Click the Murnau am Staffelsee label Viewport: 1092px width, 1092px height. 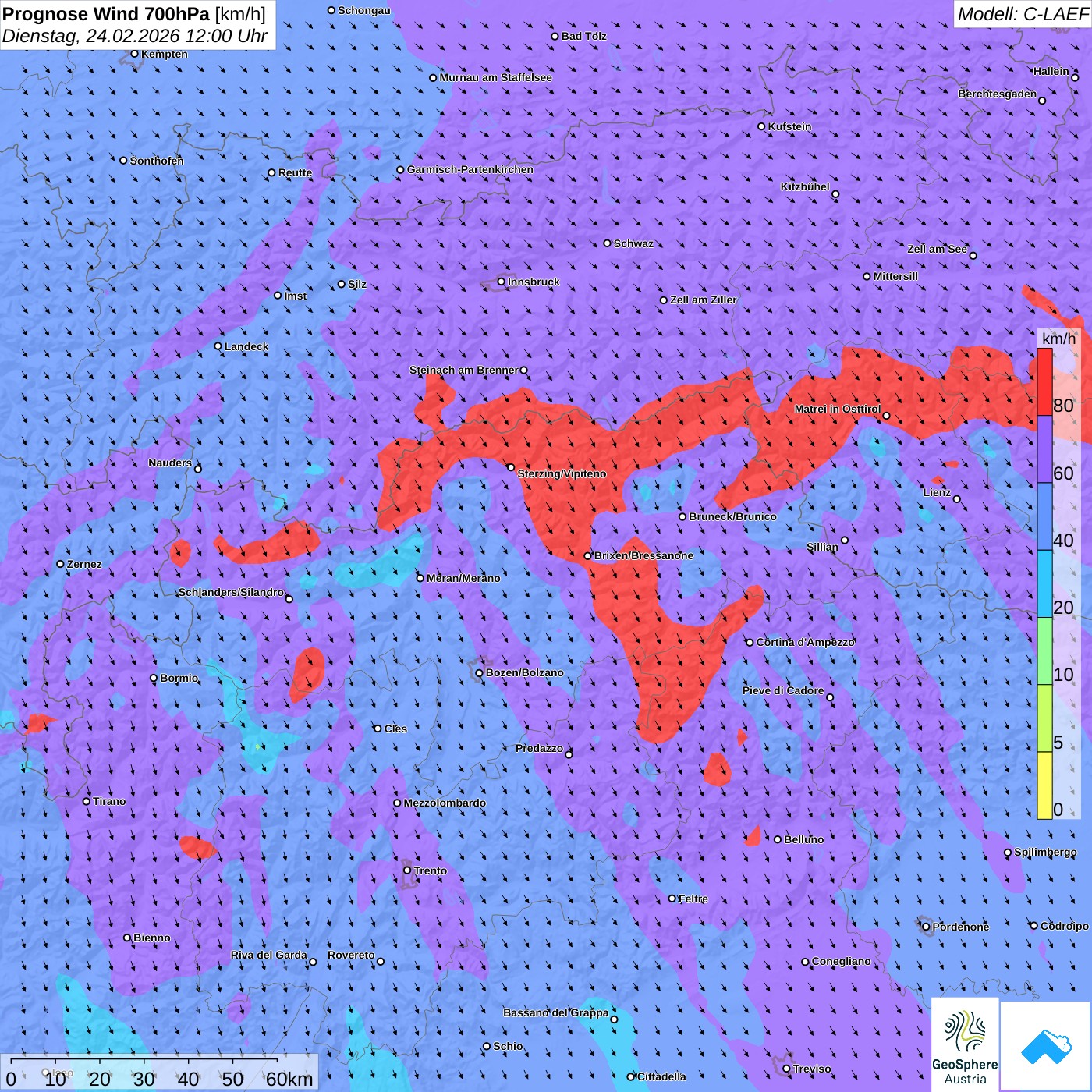coord(495,77)
